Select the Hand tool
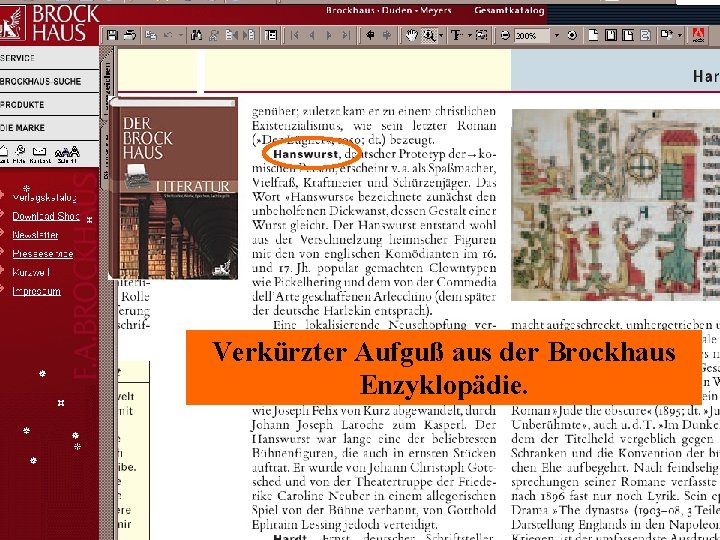The height and width of the screenshot is (540, 720). click(x=411, y=35)
